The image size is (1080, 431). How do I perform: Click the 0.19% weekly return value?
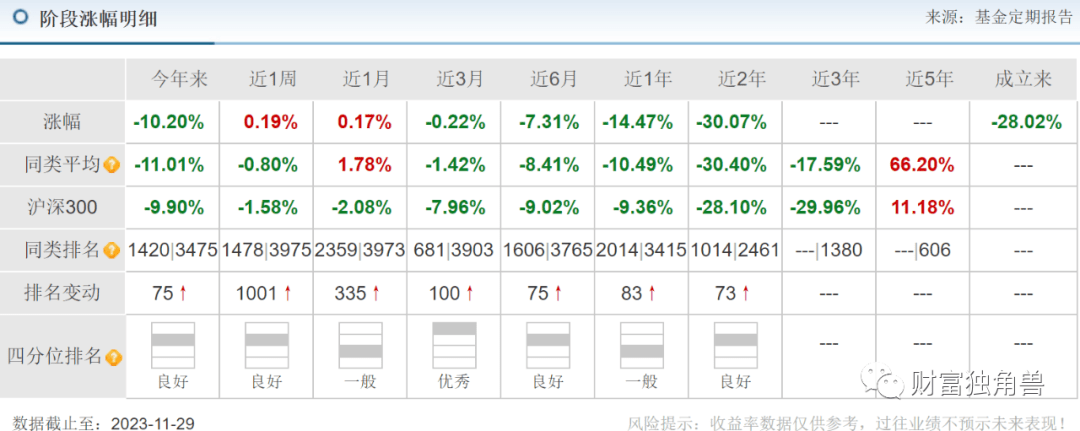(x=270, y=123)
